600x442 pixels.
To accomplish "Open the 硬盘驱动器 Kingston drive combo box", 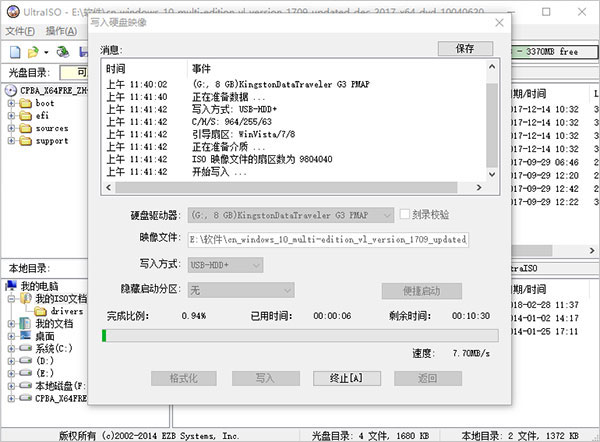I will (x=290, y=215).
